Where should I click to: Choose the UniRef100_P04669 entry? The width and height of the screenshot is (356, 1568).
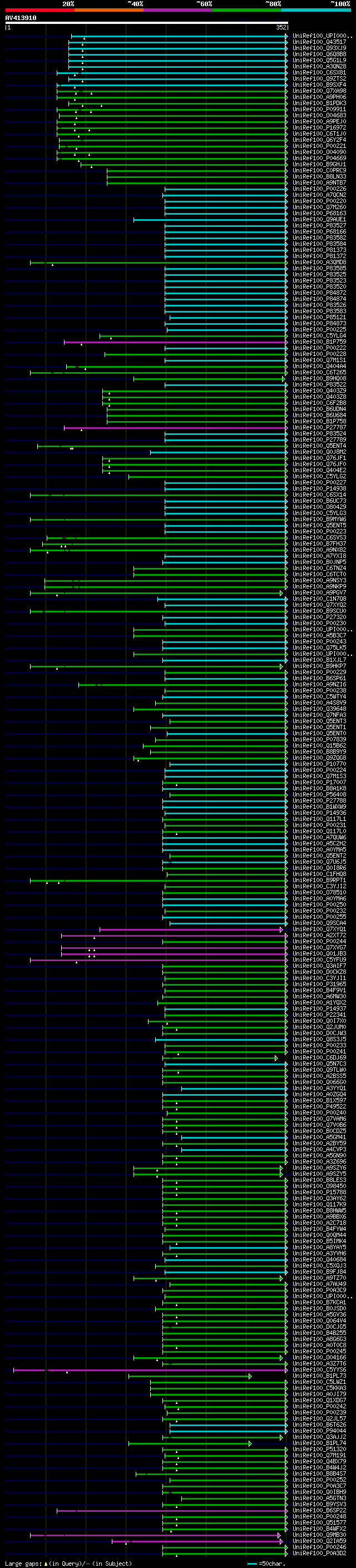click(x=319, y=159)
